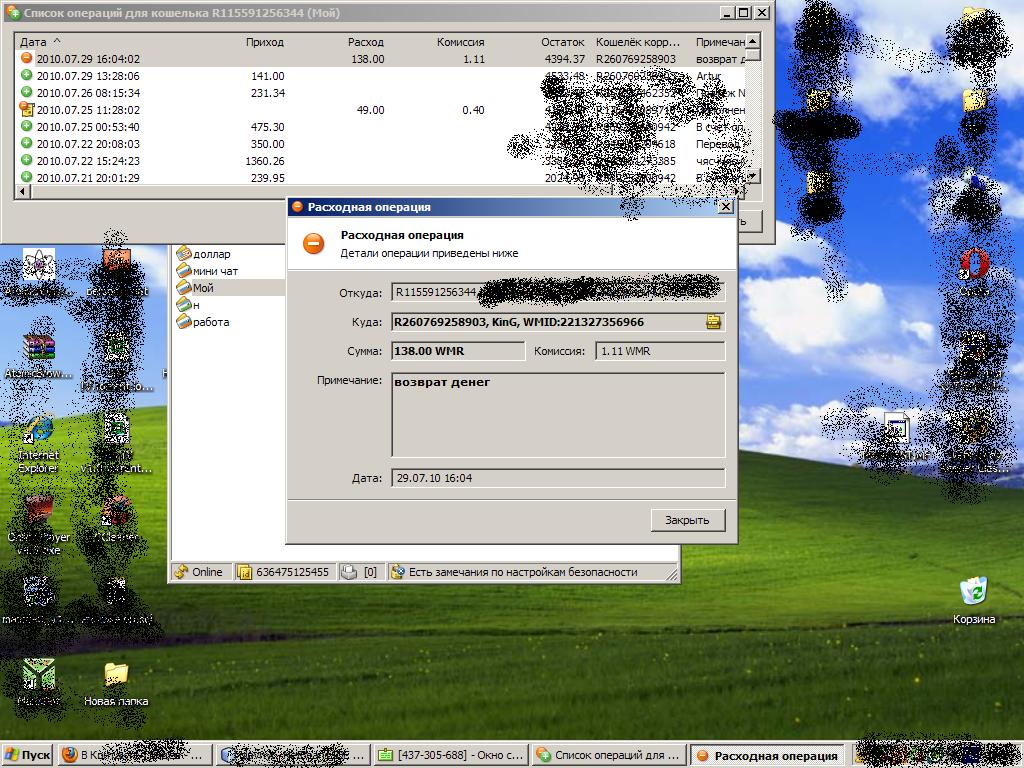Click green income icon on 13:28:06 row
Image resolution: width=1024 pixels, height=768 pixels.
tap(27, 74)
